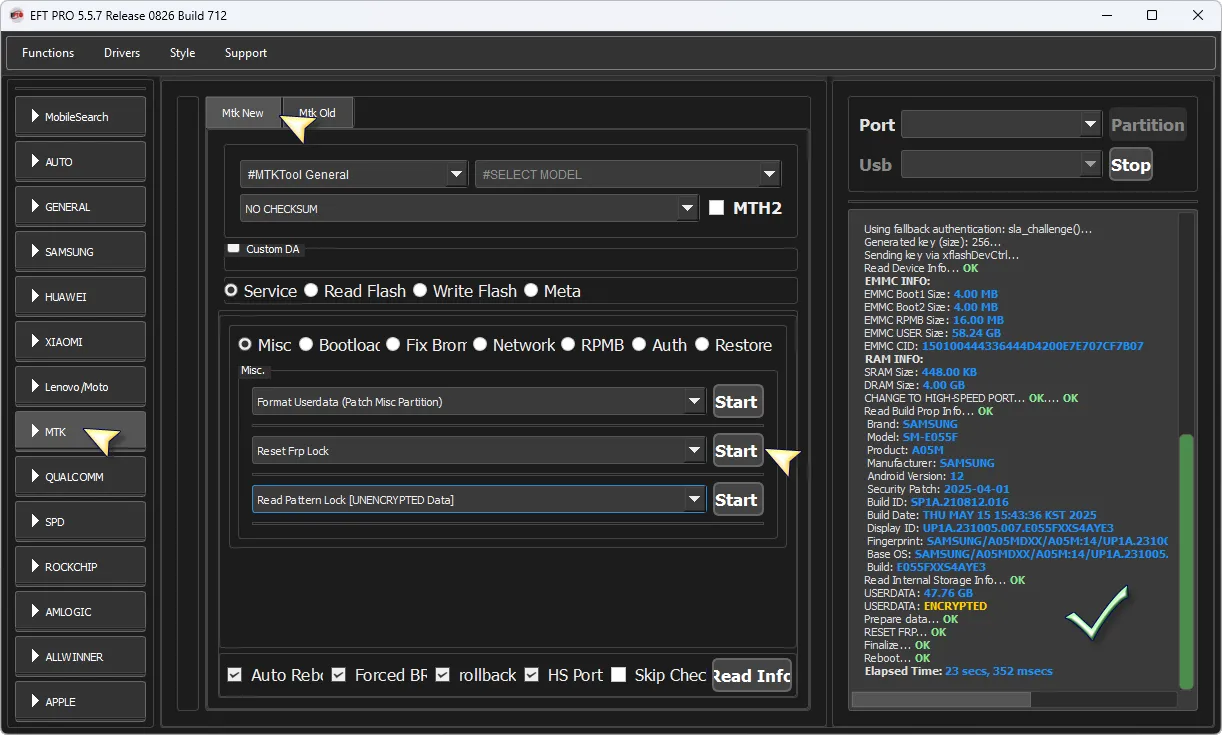
Task: Select the Meta radio button
Action: tap(530, 291)
